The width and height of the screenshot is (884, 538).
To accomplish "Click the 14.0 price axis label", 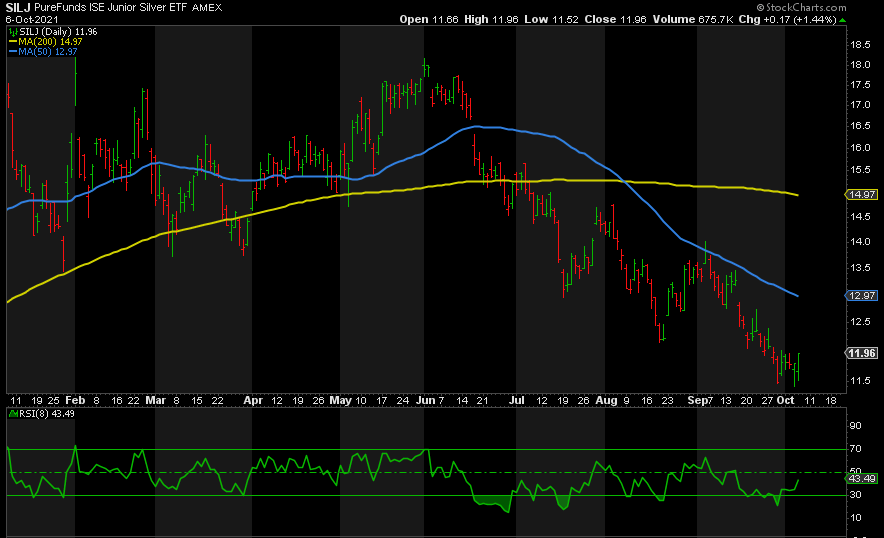I will (x=860, y=242).
